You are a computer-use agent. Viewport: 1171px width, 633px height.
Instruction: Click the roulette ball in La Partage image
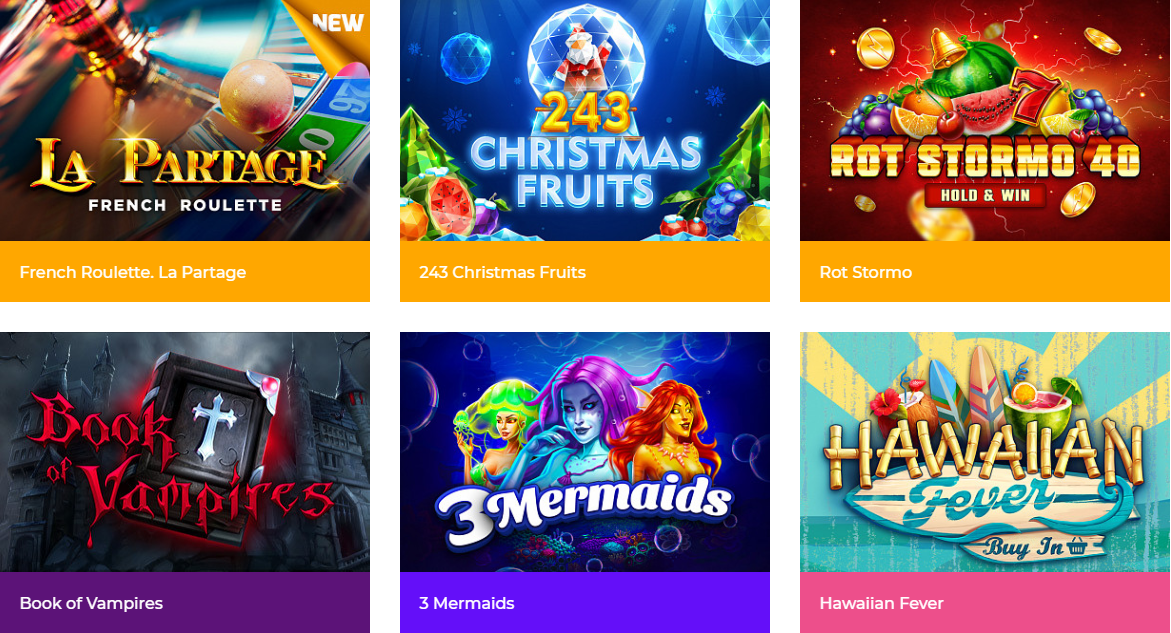256,96
